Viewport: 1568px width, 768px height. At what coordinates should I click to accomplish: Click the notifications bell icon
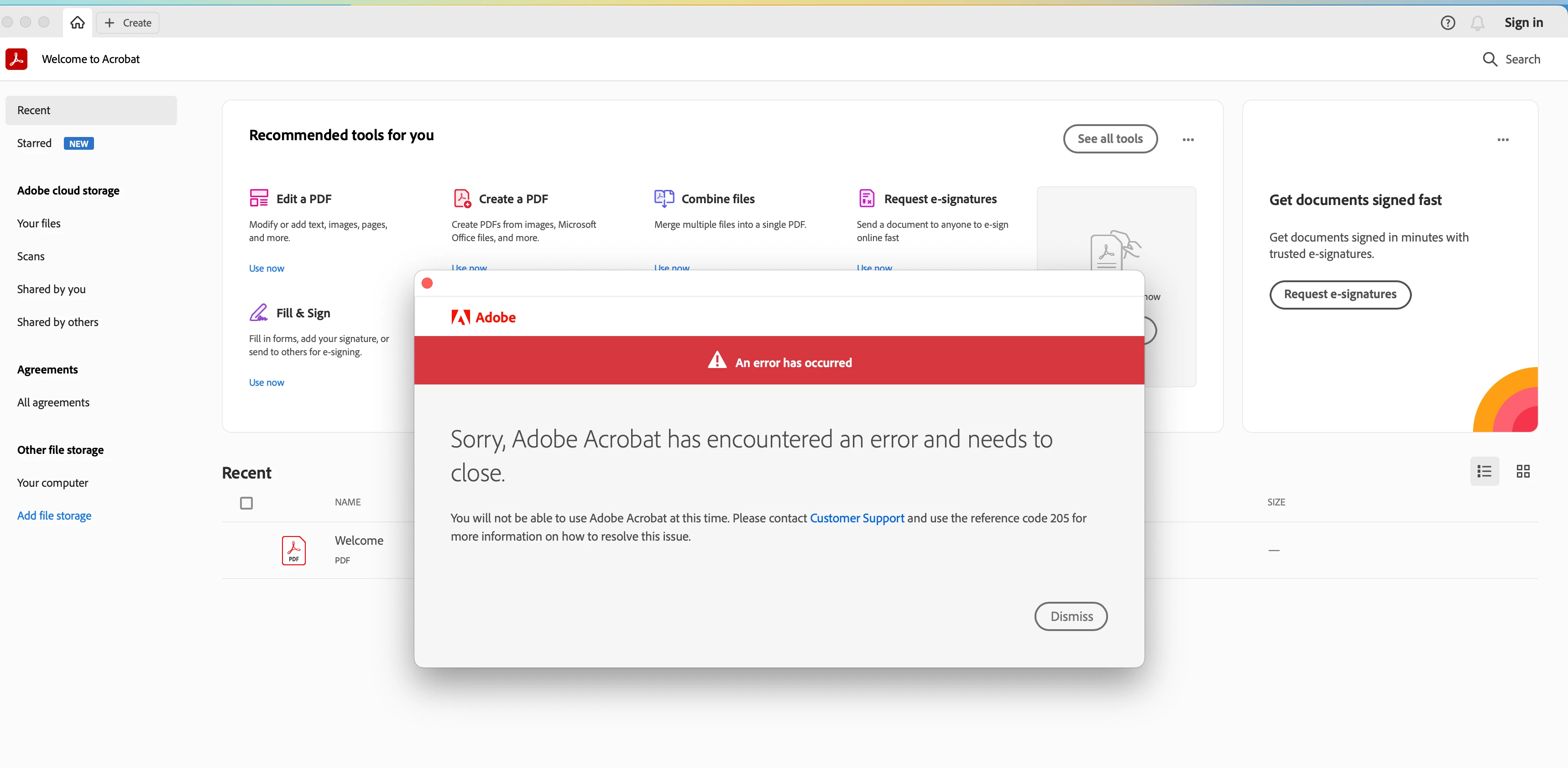[x=1477, y=22]
